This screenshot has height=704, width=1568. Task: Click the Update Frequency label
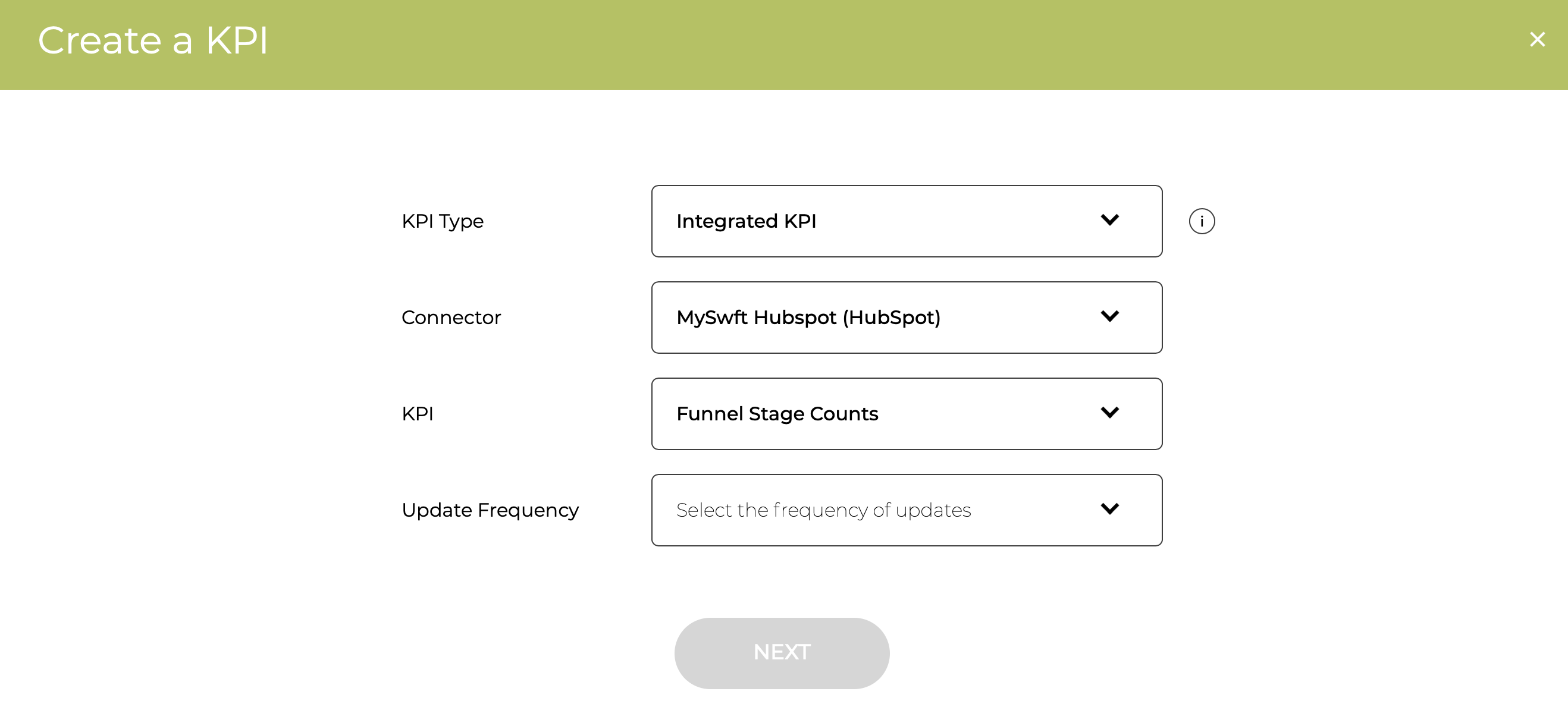point(490,511)
